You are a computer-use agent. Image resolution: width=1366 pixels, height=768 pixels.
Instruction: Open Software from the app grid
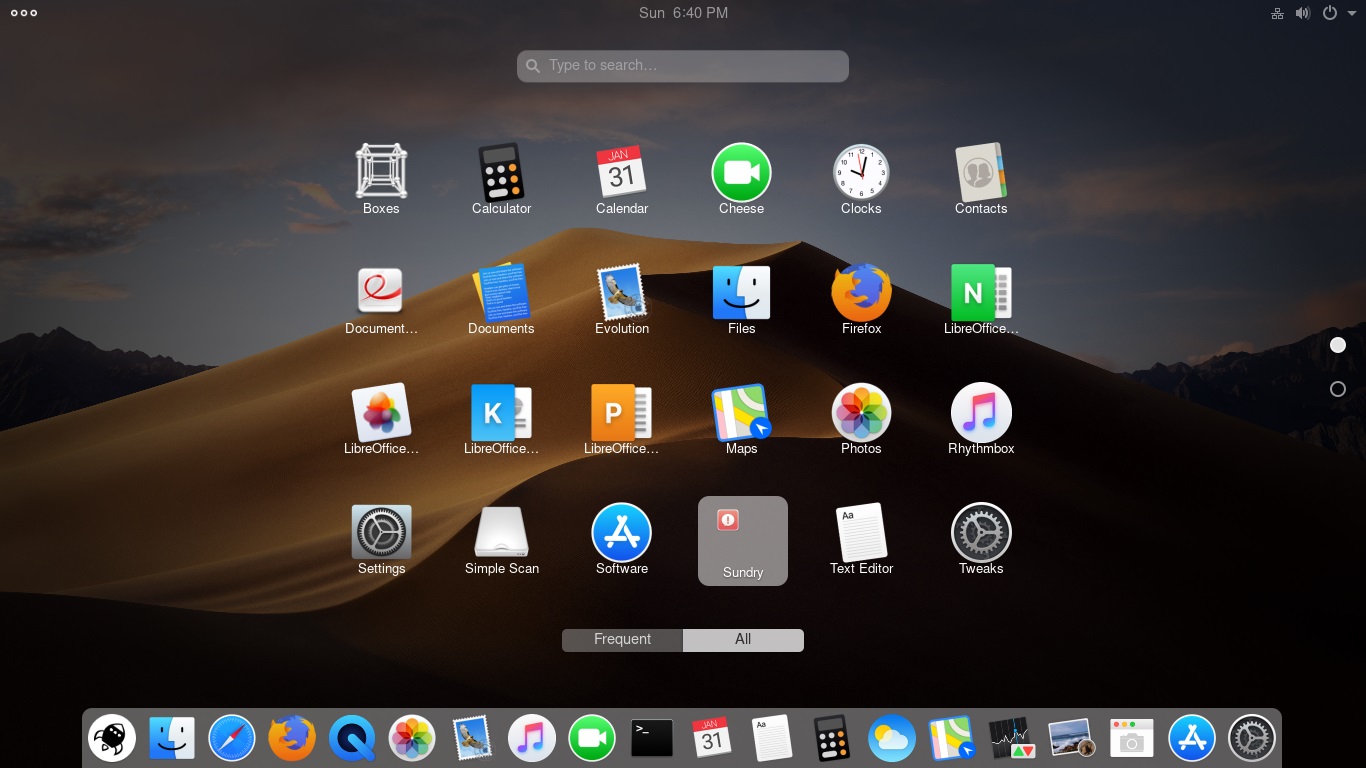pyautogui.click(x=622, y=540)
